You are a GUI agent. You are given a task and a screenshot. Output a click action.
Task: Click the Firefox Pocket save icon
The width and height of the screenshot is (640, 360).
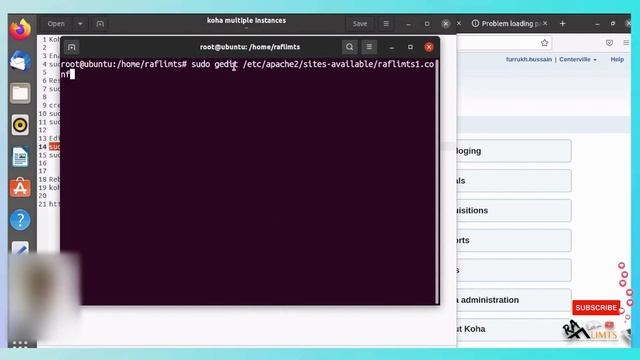(x=609, y=43)
